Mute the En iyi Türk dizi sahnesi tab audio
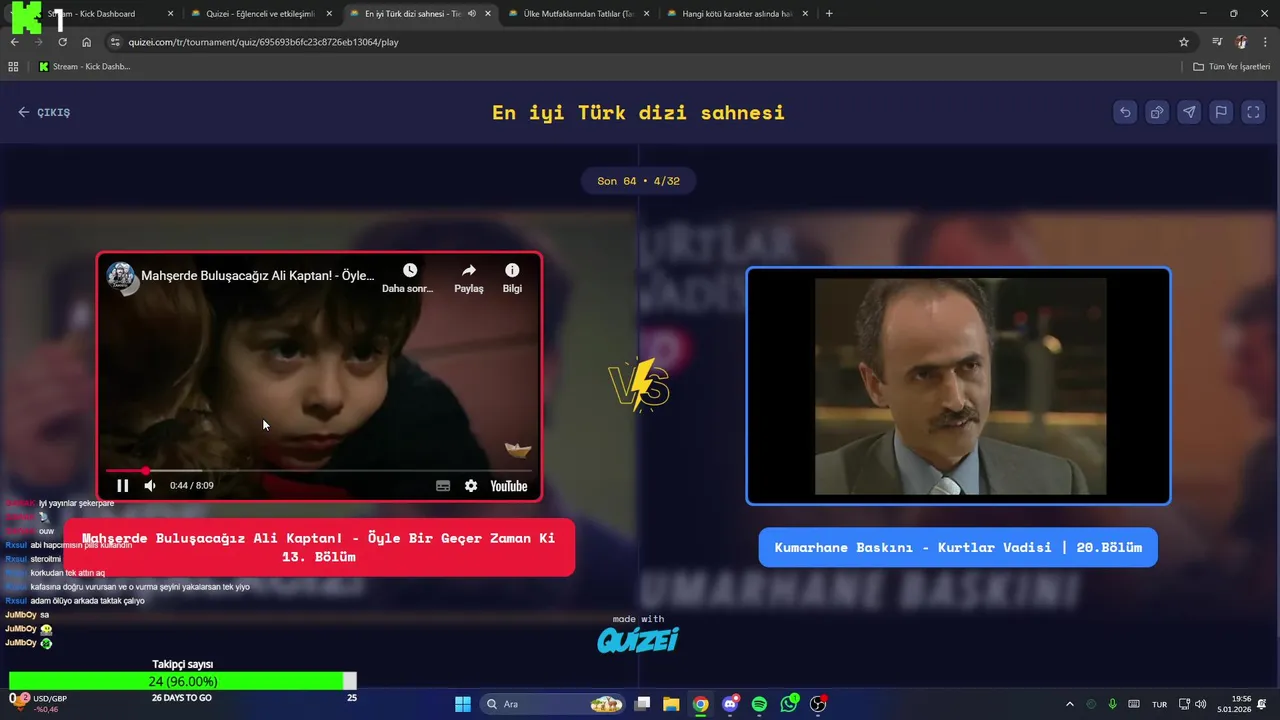Image resolution: width=1280 pixels, height=720 pixels. click(x=472, y=14)
